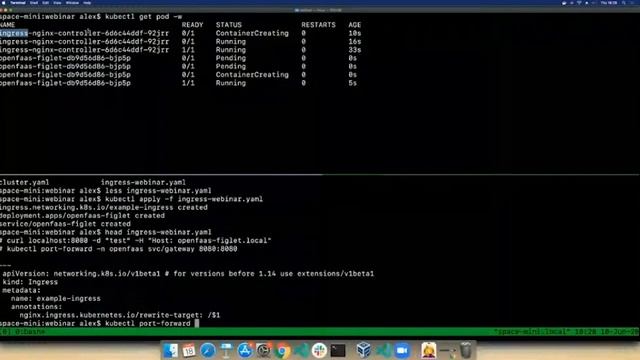
Task: Launch Google Chrome from the dock
Action: pyautogui.click(x=282, y=350)
